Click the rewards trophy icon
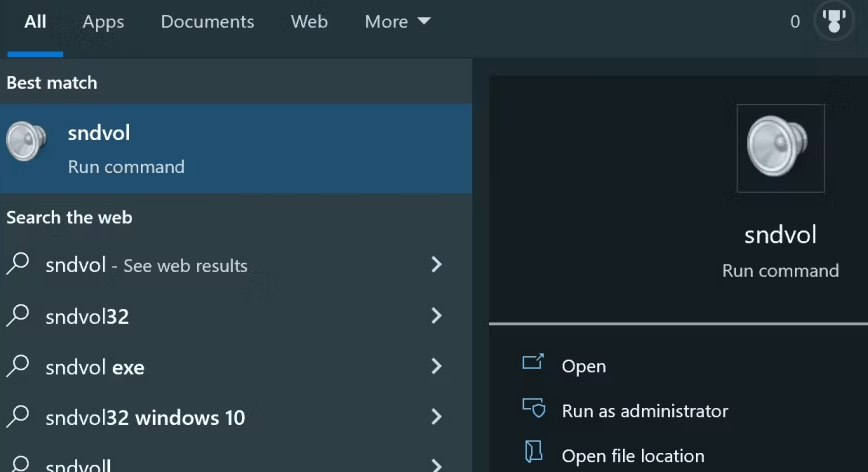This screenshot has width=868, height=472. click(834, 21)
